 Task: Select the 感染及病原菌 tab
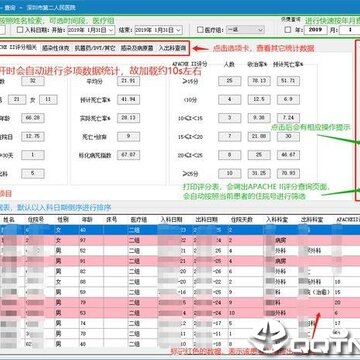137,48
